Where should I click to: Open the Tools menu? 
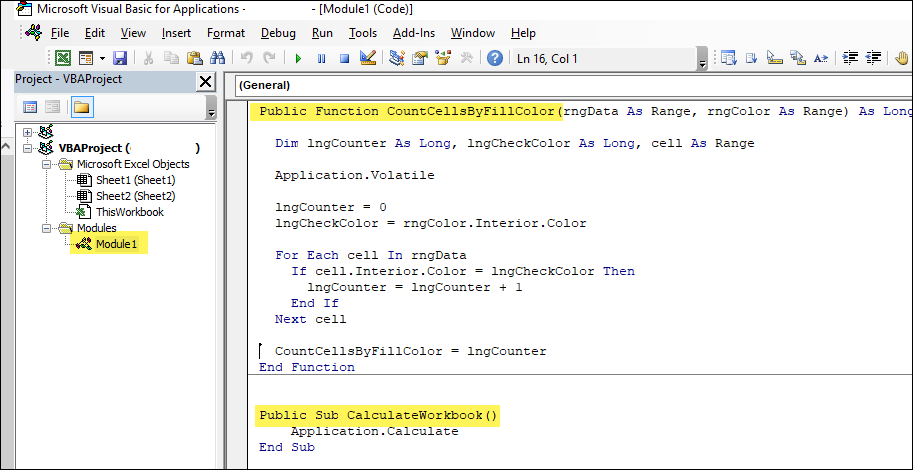coord(363,33)
